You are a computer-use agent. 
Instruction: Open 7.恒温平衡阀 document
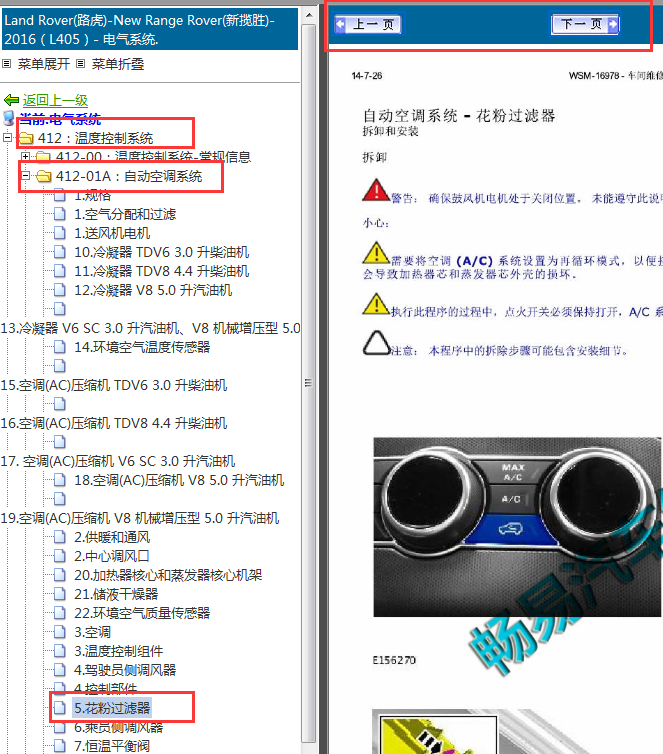coord(112,746)
